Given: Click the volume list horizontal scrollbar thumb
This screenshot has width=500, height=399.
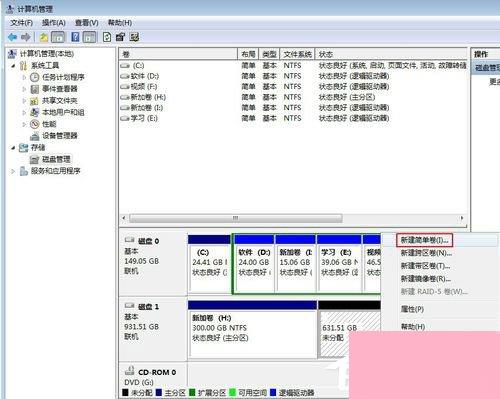Looking at the screenshot, I should [236, 218].
